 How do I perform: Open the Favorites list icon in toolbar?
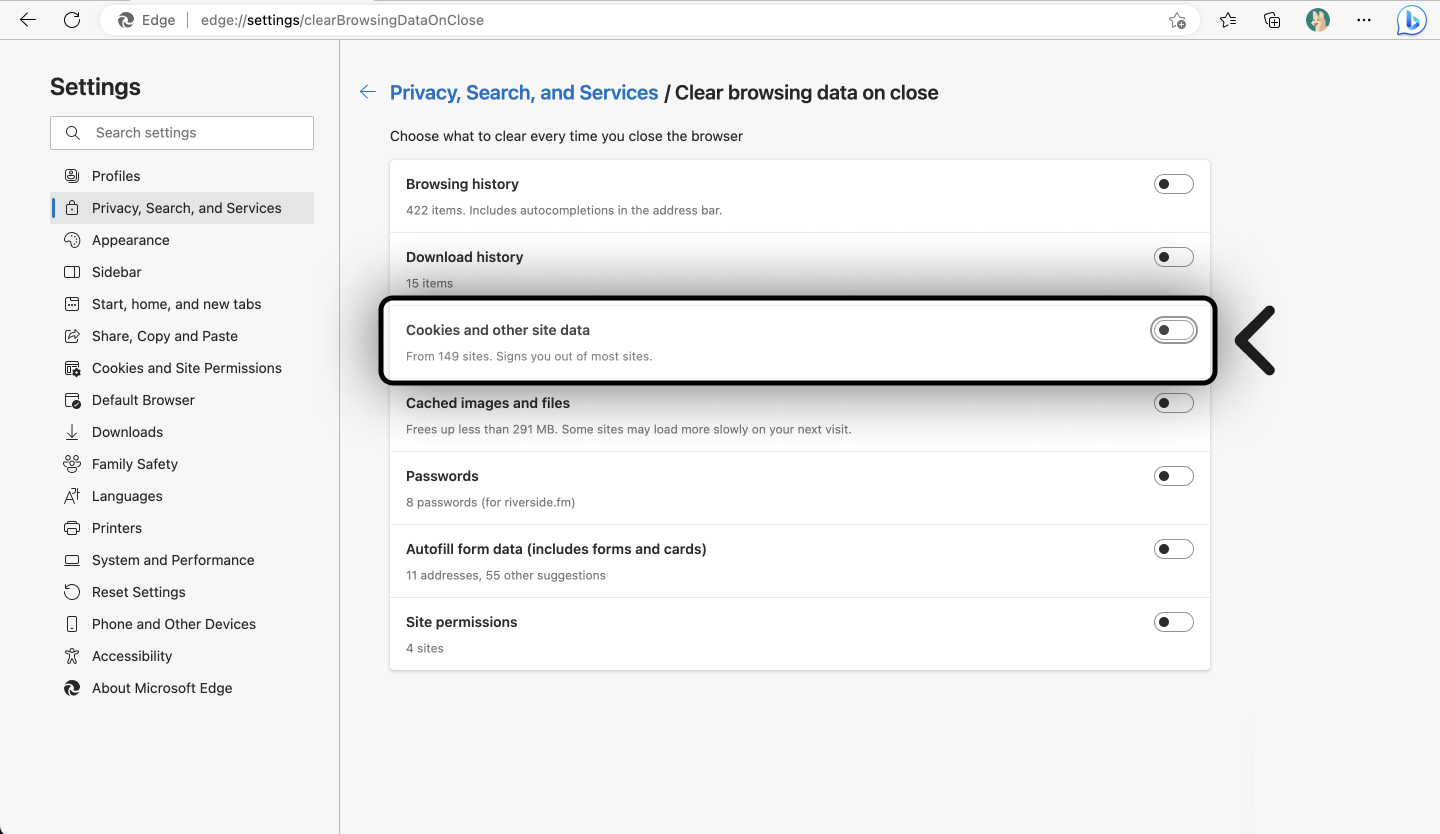[1228, 20]
